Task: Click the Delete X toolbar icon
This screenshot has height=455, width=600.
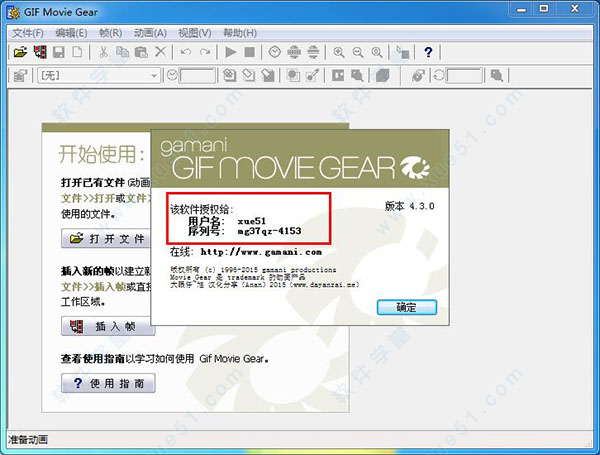Action: pos(161,52)
